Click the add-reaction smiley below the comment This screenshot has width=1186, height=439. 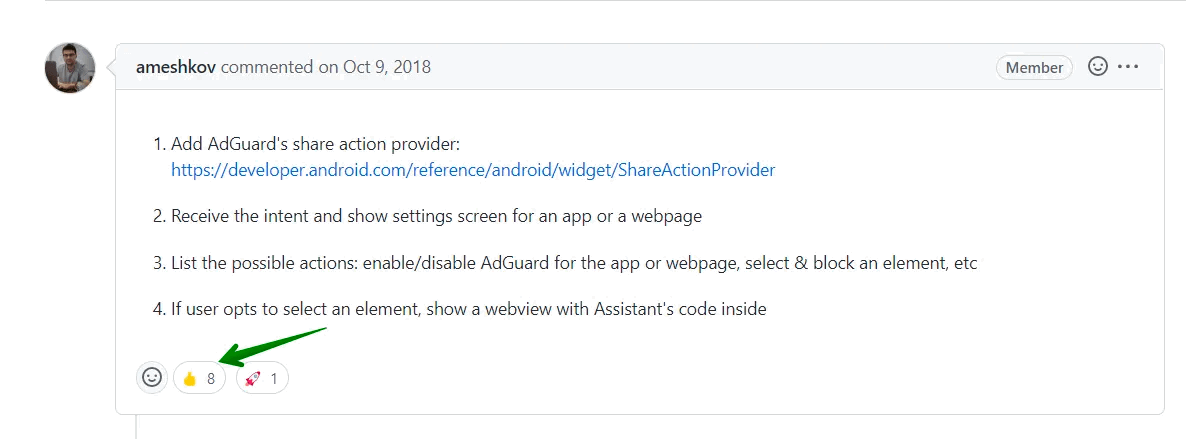coord(152,377)
